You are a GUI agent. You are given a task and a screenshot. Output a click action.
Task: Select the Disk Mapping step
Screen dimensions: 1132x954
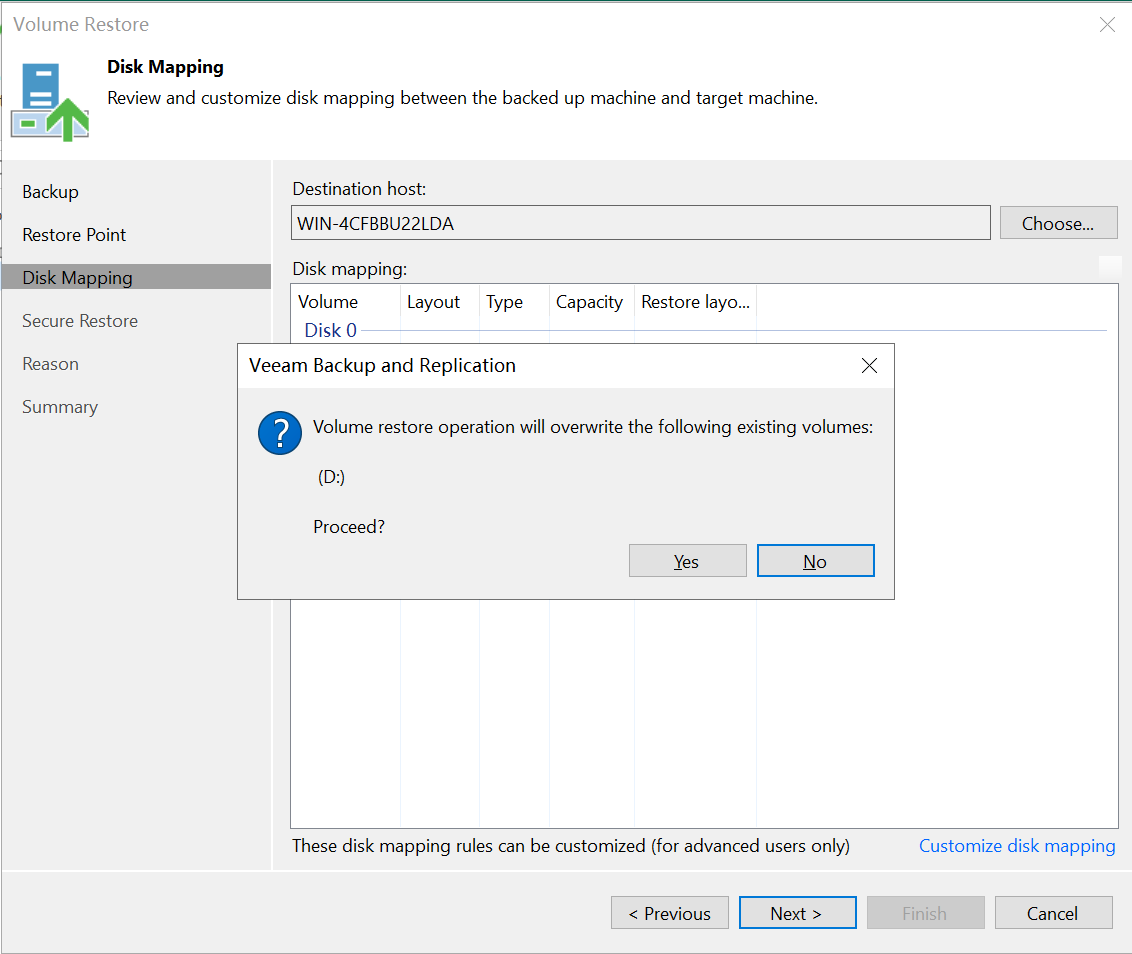point(136,277)
